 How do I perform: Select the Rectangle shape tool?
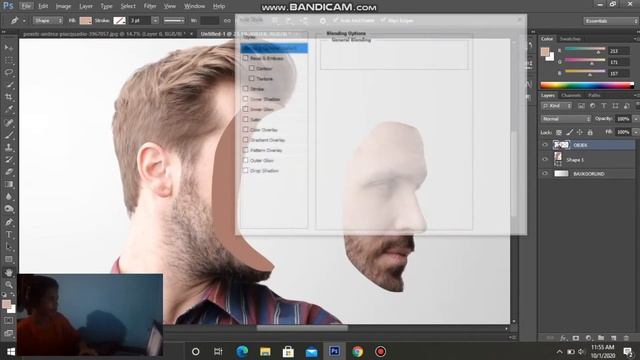point(9,259)
